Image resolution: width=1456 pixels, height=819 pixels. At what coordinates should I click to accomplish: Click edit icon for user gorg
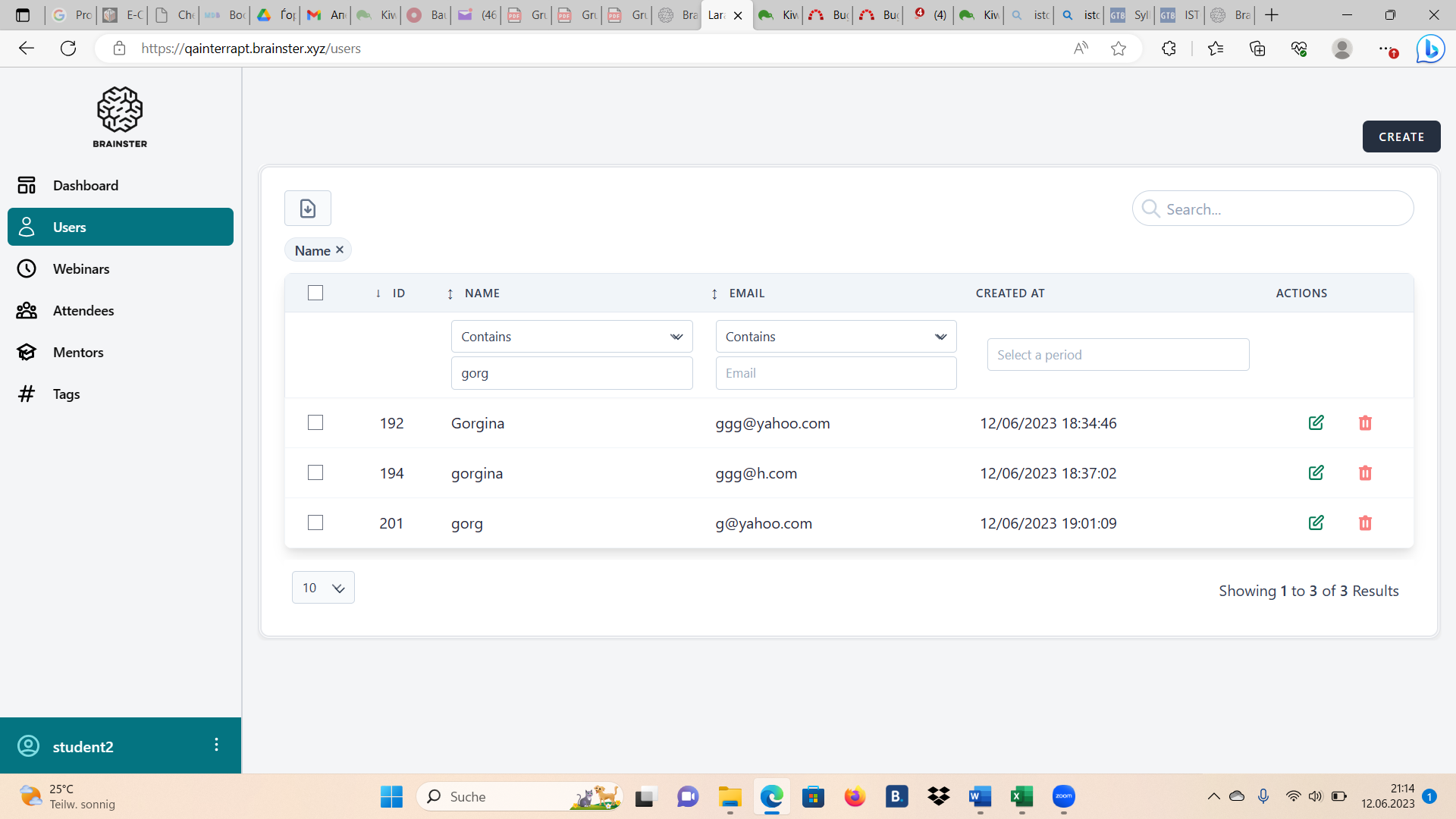(1316, 523)
